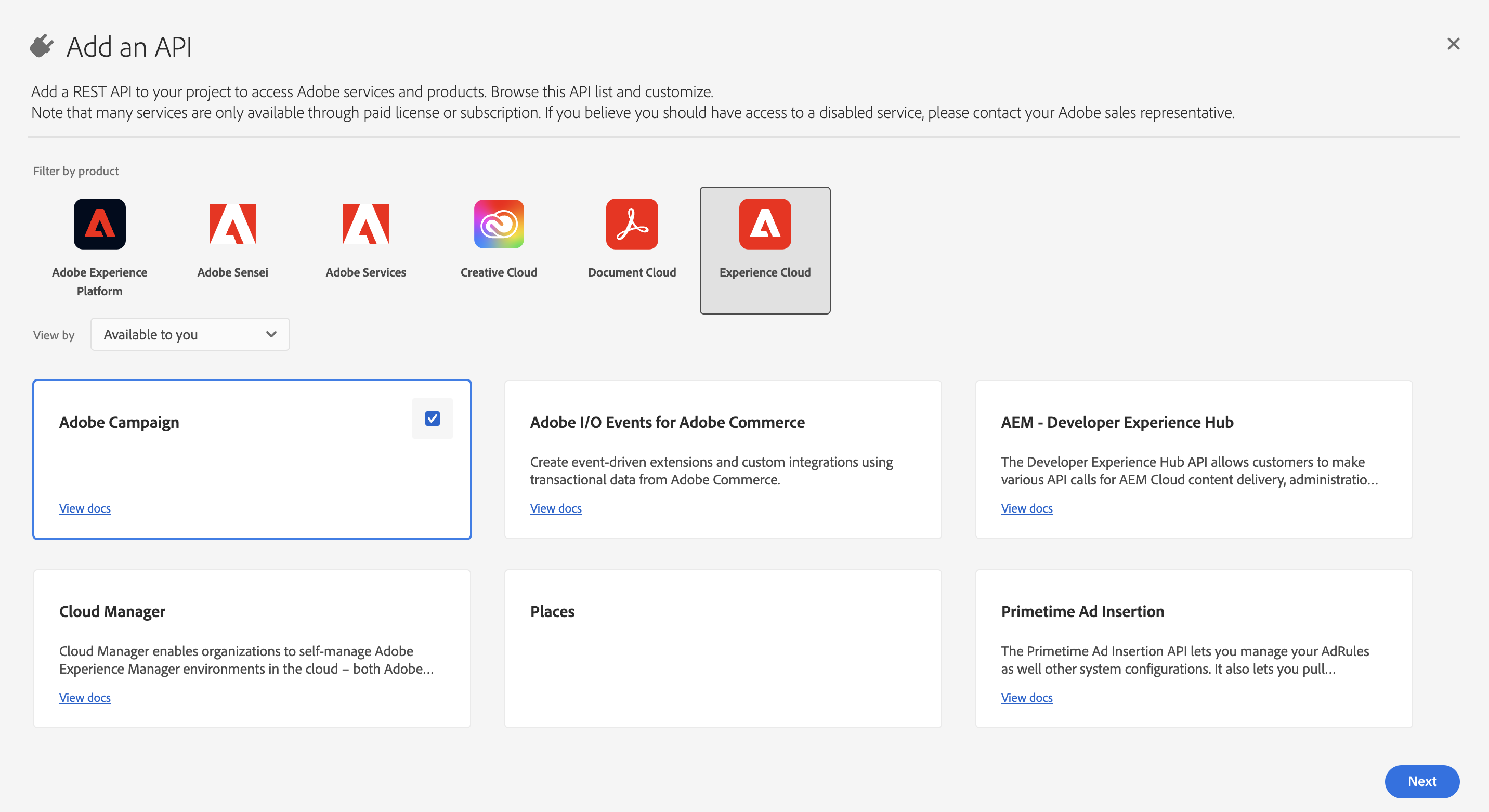Pick the Places API card

pos(723,647)
